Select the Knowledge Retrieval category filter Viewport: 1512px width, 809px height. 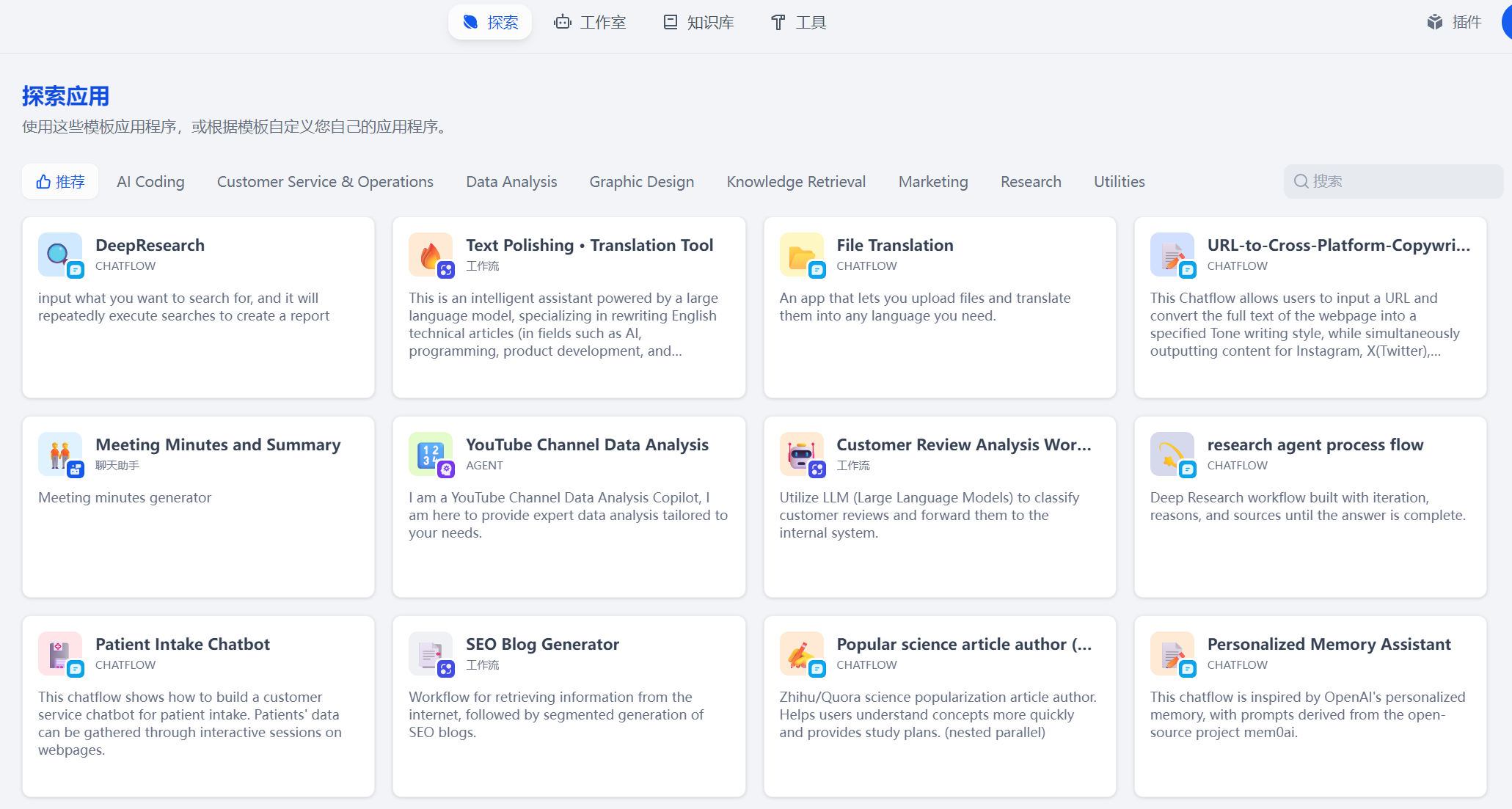pos(796,182)
